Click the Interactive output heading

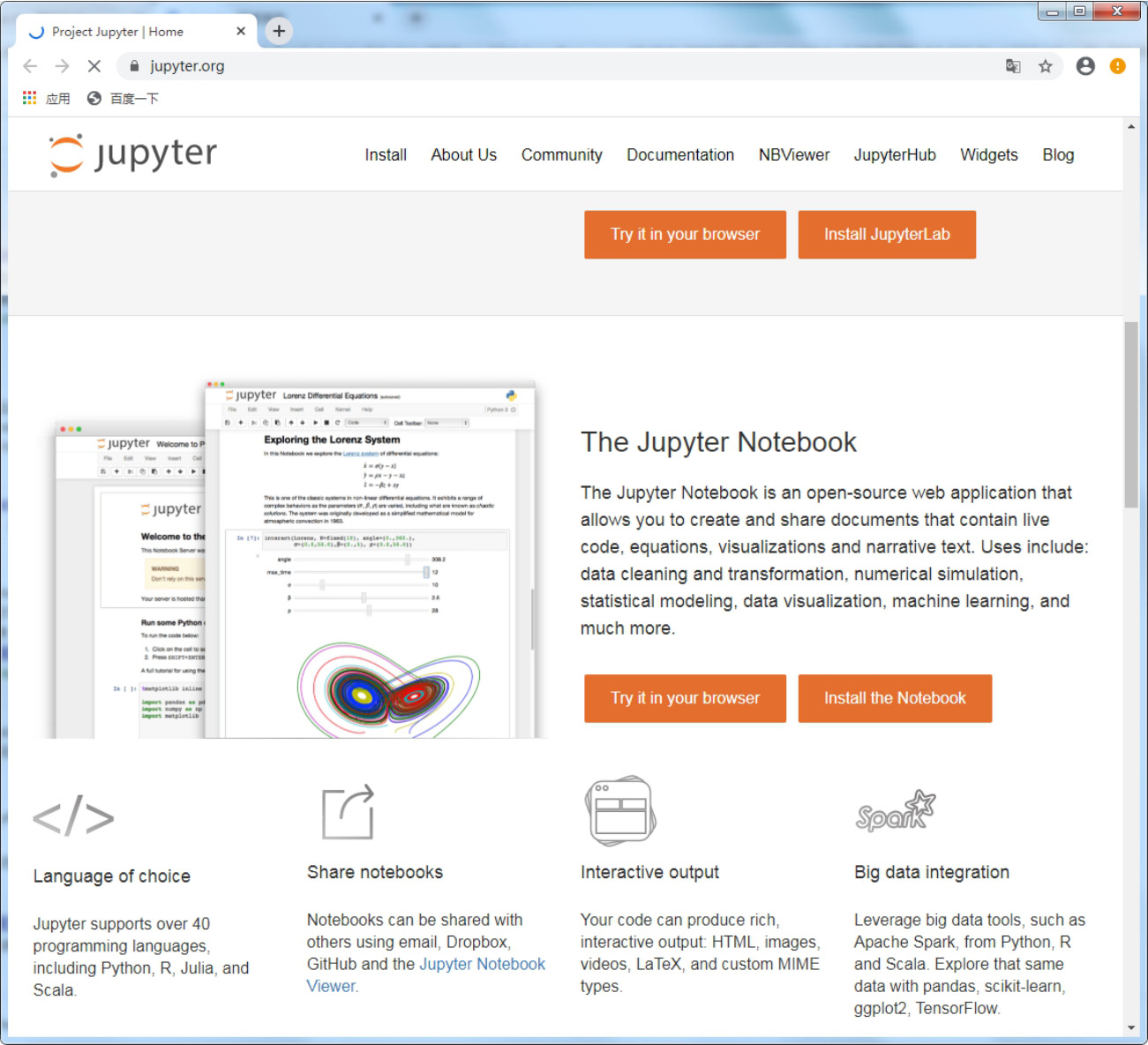(649, 872)
